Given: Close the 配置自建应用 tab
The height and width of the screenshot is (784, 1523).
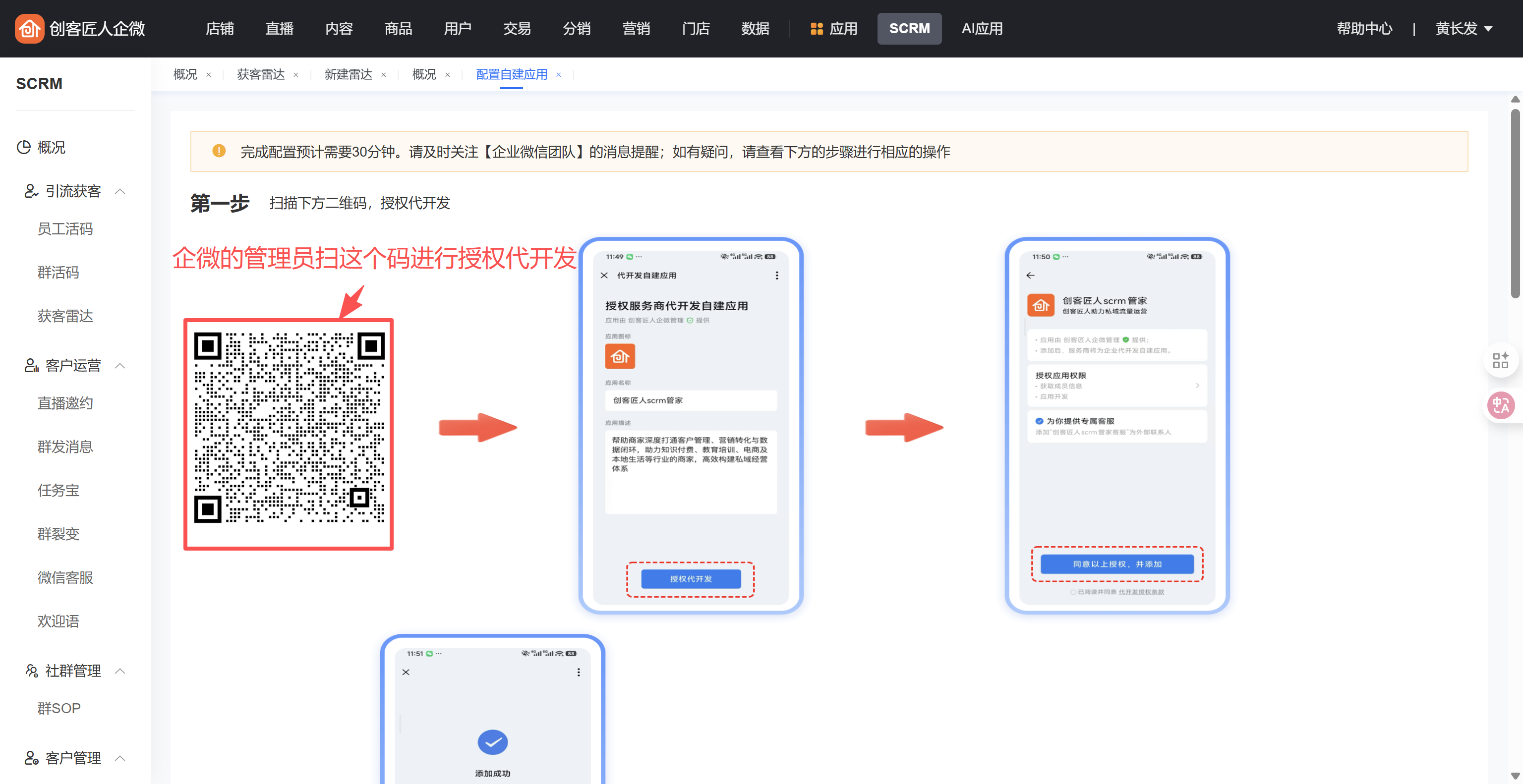Looking at the screenshot, I should pyautogui.click(x=558, y=75).
